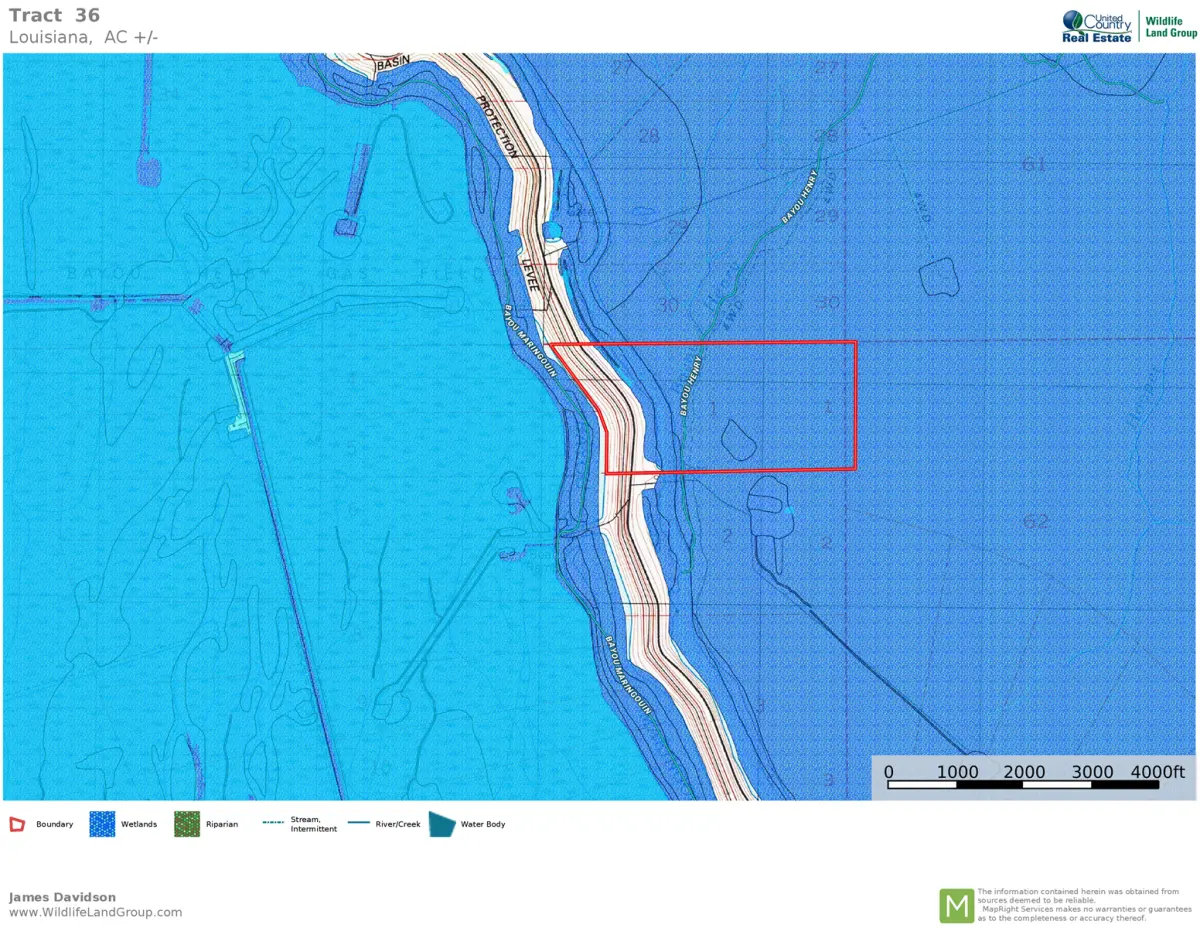The height and width of the screenshot is (928, 1200).
Task: Click the red Boundary legend icon
Action: [17, 824]
